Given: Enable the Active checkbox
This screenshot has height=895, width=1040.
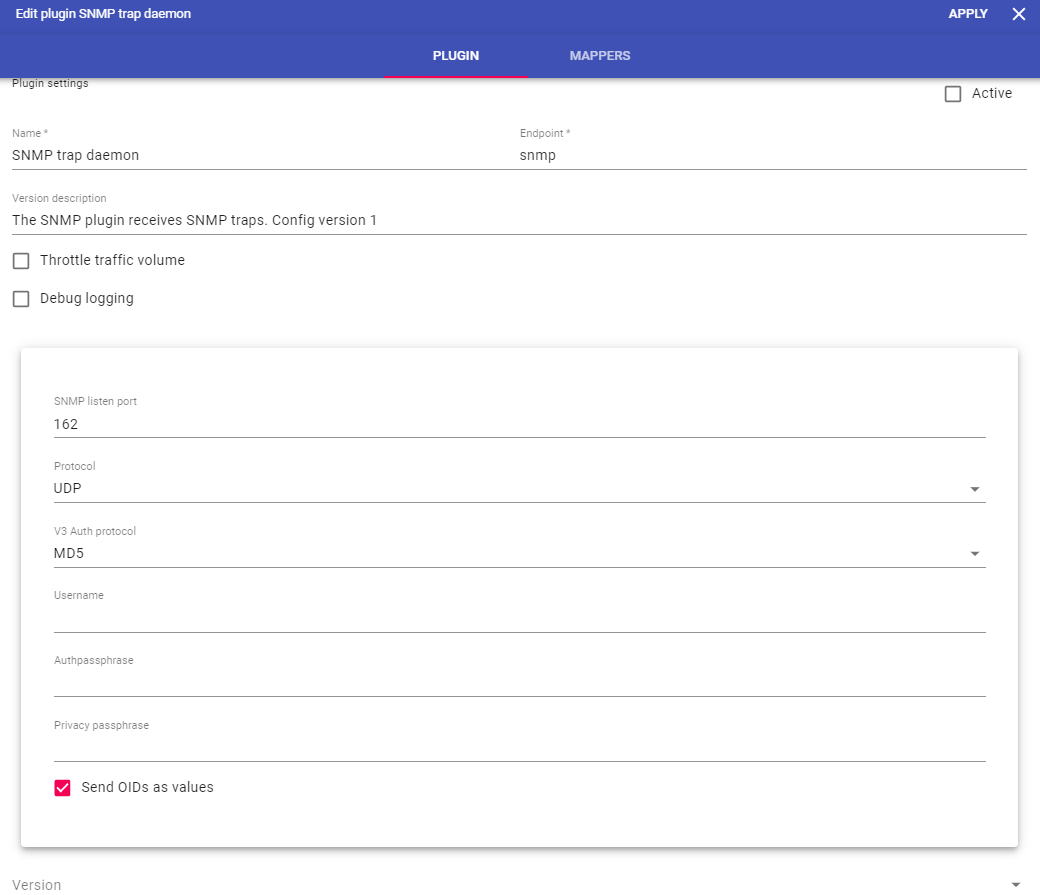Looking at the screenshot, I should [x=953, y=94].
